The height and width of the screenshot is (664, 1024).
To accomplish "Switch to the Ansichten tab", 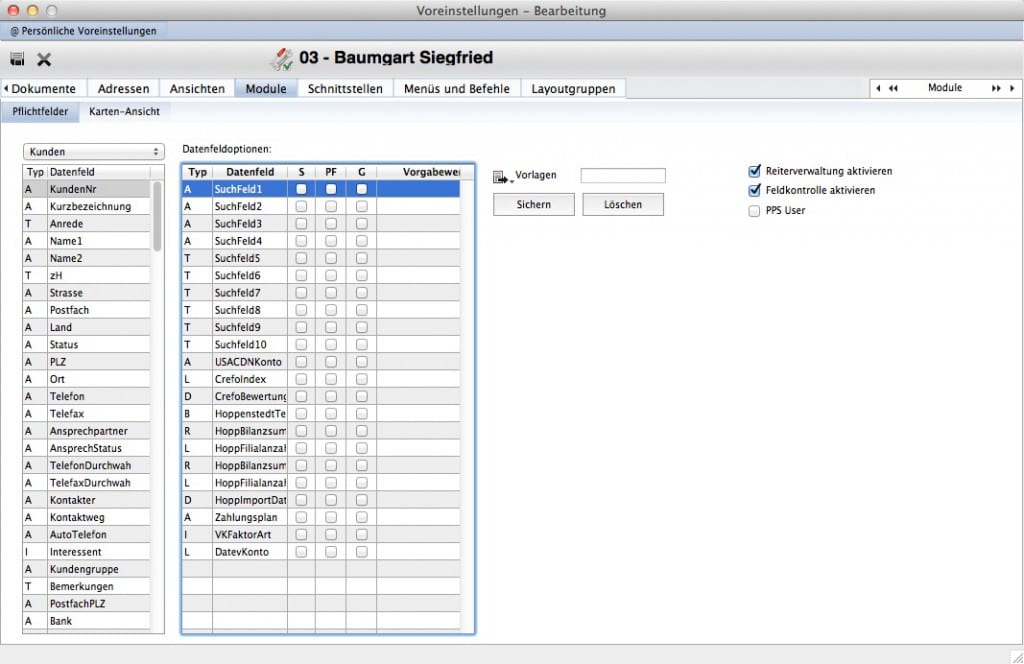I will point(197,88).
